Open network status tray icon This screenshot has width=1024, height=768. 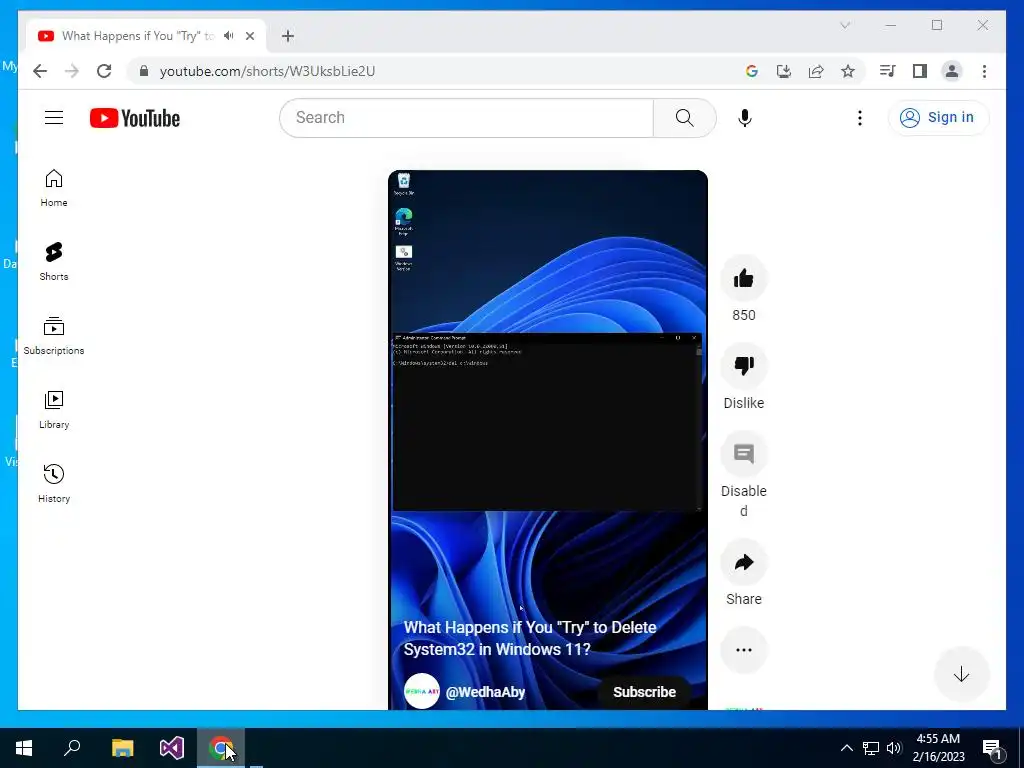tap(871, 748)
